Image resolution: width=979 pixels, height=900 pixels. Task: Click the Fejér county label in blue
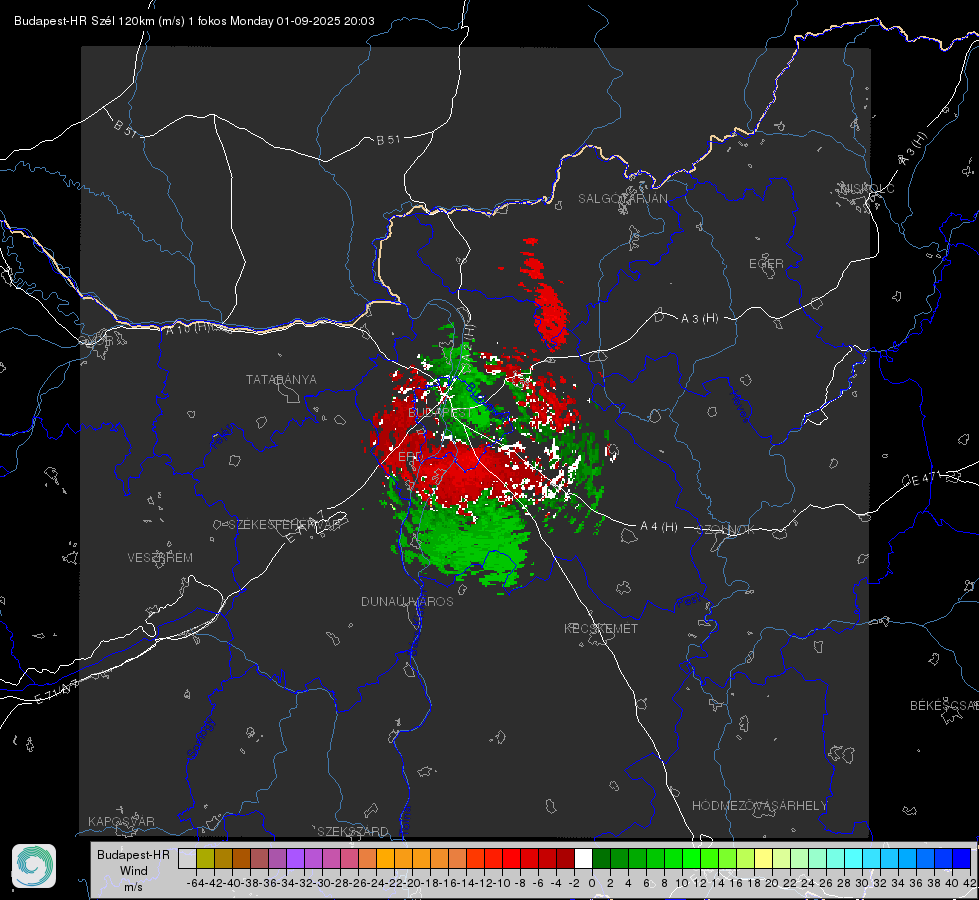[x=224, y=437]
